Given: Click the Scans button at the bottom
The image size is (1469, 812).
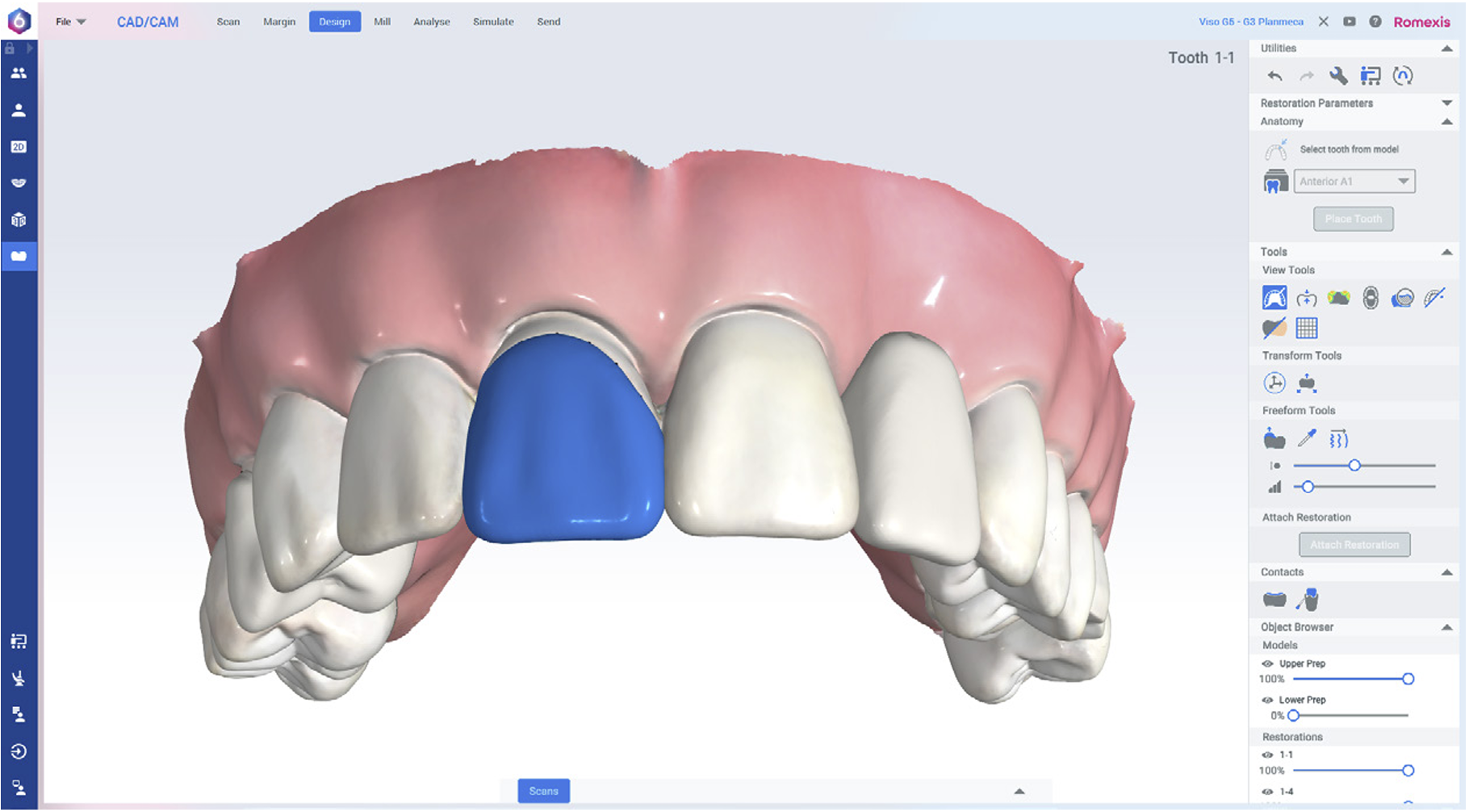Looking at the screenshot, I should (542, 791).
